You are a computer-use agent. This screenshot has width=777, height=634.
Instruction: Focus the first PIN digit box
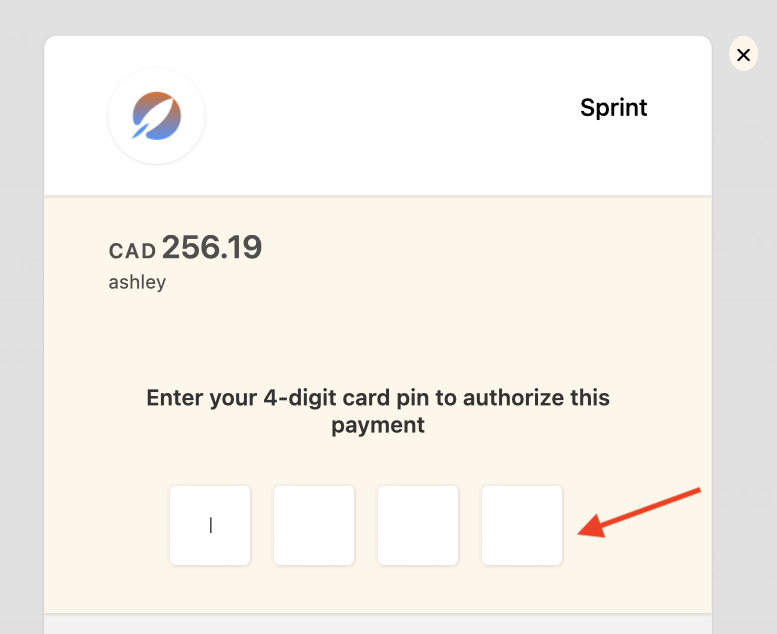(x=210, y=525)
